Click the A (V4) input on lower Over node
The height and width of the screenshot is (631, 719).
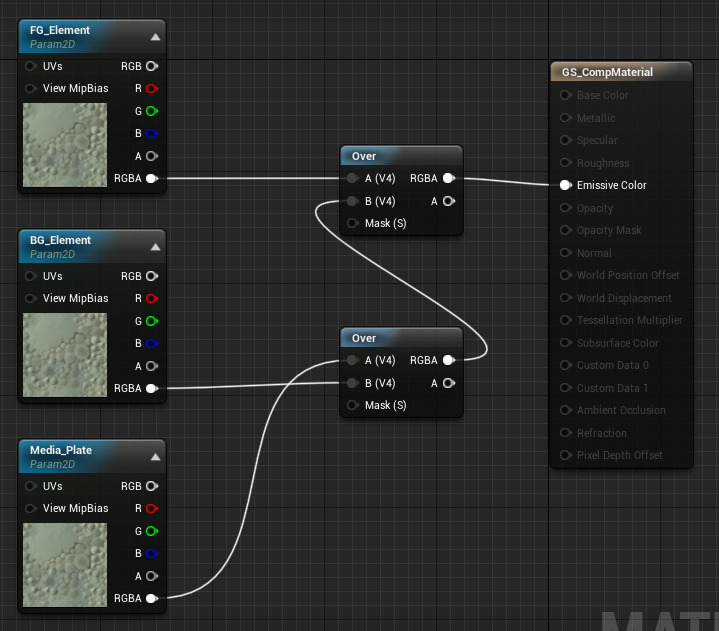pos(352,360)
